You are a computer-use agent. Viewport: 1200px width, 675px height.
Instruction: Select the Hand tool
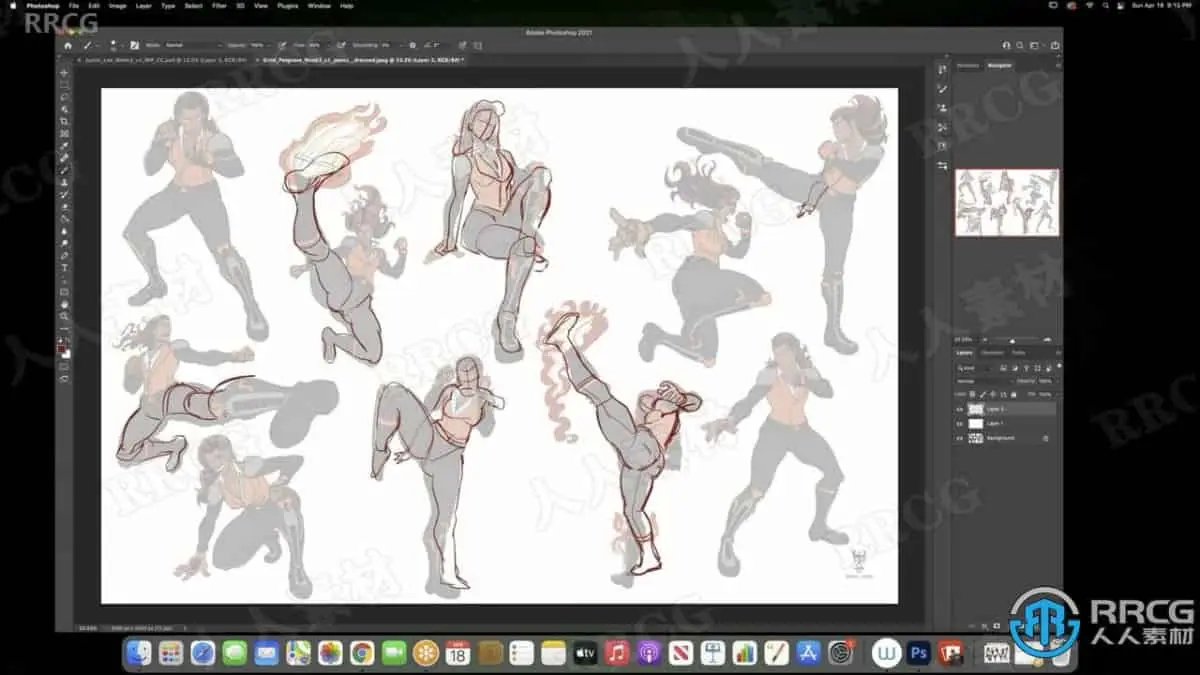pos(65,304)
